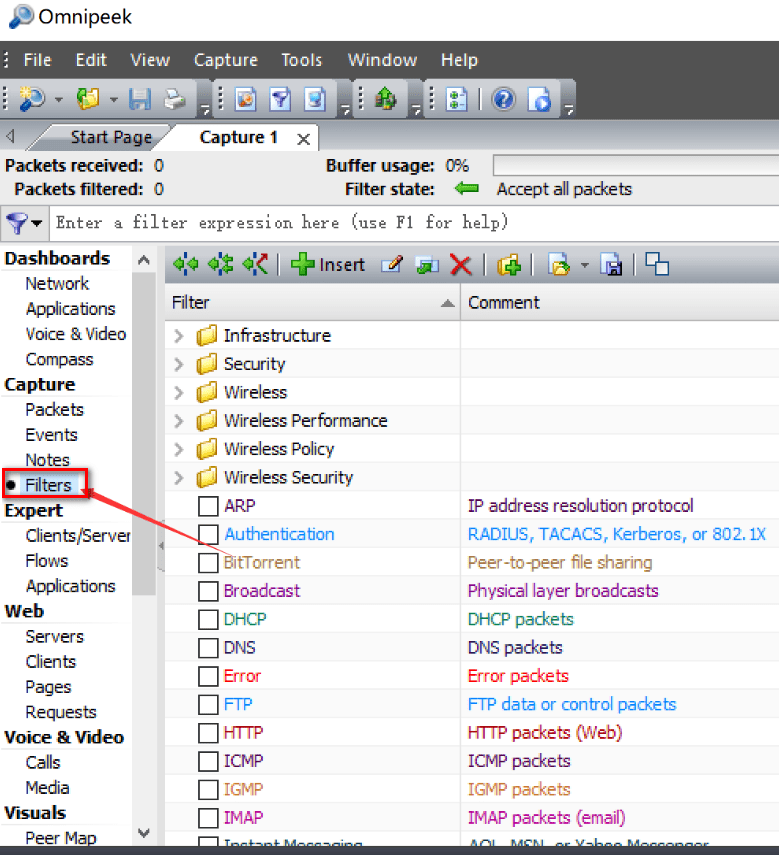This screenshot has height=855, width=779.
Task: Select Filters in the sidebar
Action: [x=49, y=485]
